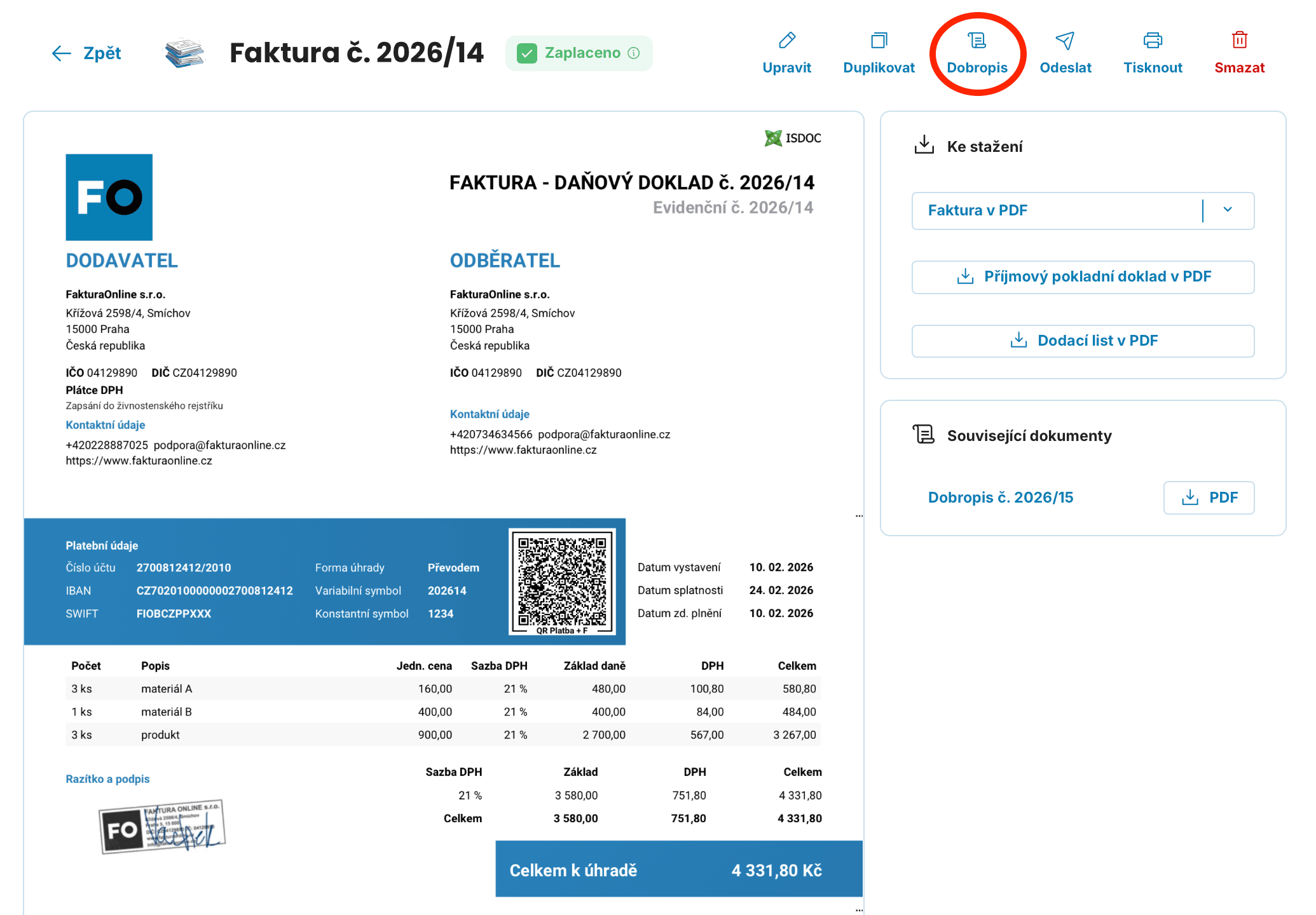Click the Evidenční č. 2026/14 text
1316x915 pixels.
[x=733, y=208]
